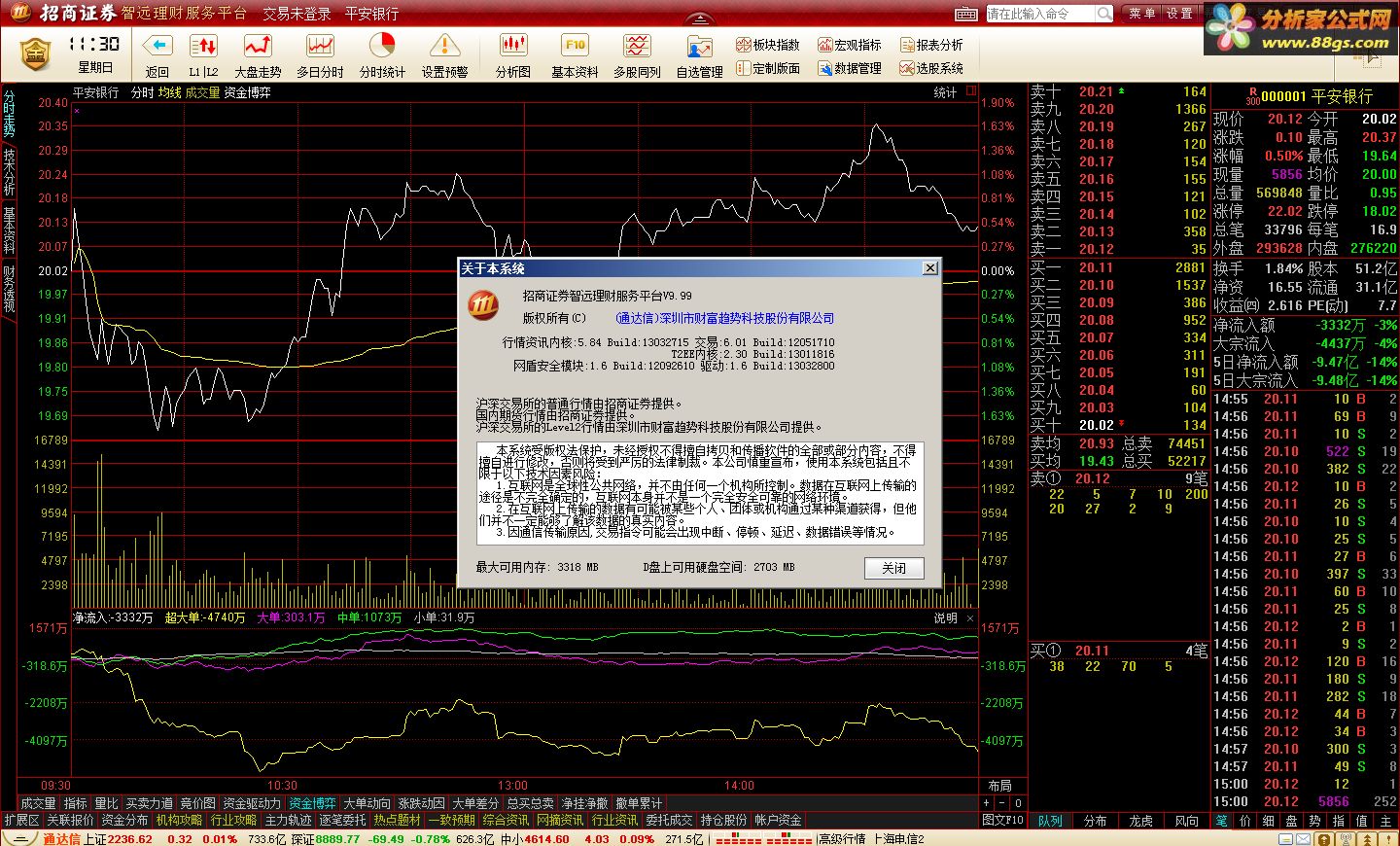This screenshot has height=846, width=1400.
Task: Select the 基本资料 vertical side tab
Action: point(9,229)
